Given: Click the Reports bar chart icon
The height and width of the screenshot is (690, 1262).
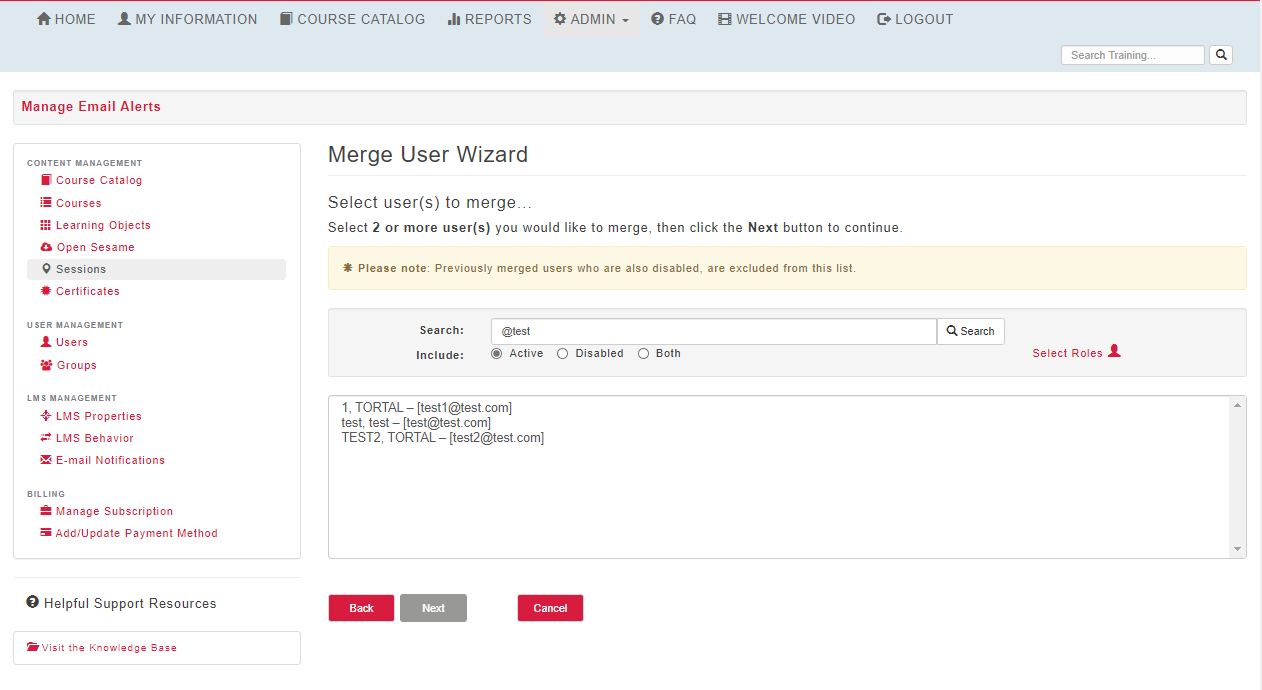Looking at the screenshot, I should 454,19.
